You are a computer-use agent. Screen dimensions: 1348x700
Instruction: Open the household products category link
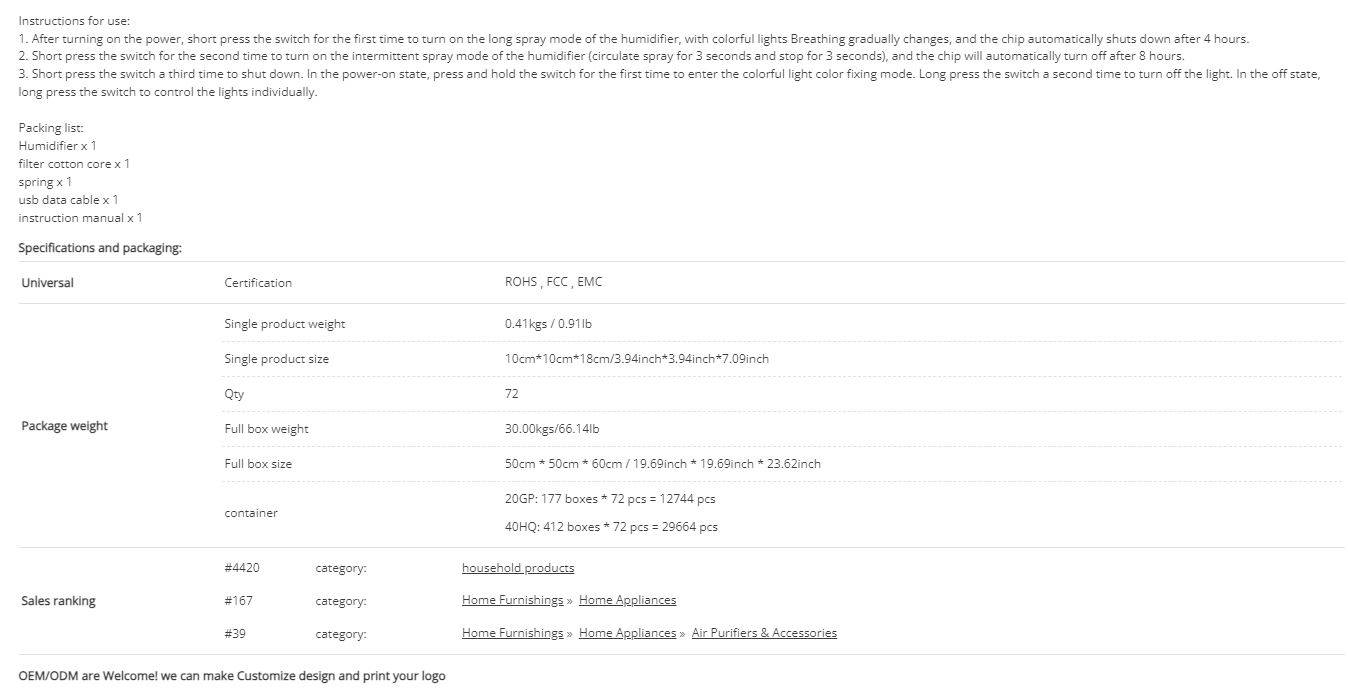tap(518, 568)
